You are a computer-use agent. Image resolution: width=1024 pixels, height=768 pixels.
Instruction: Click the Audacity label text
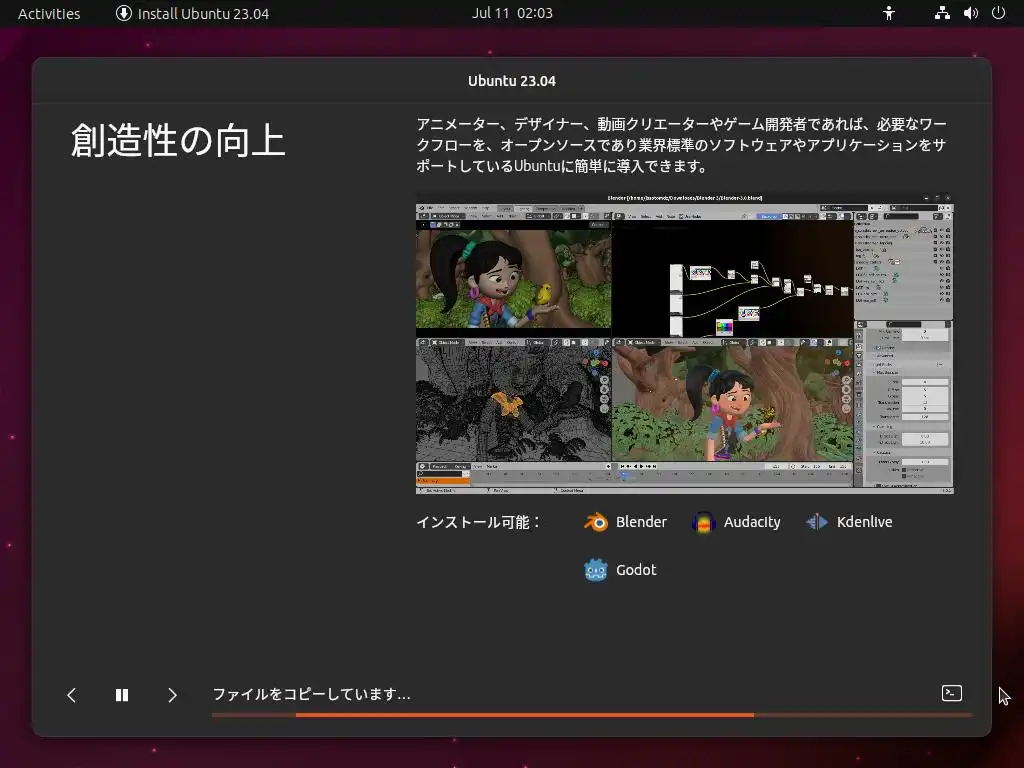[752, 522]
